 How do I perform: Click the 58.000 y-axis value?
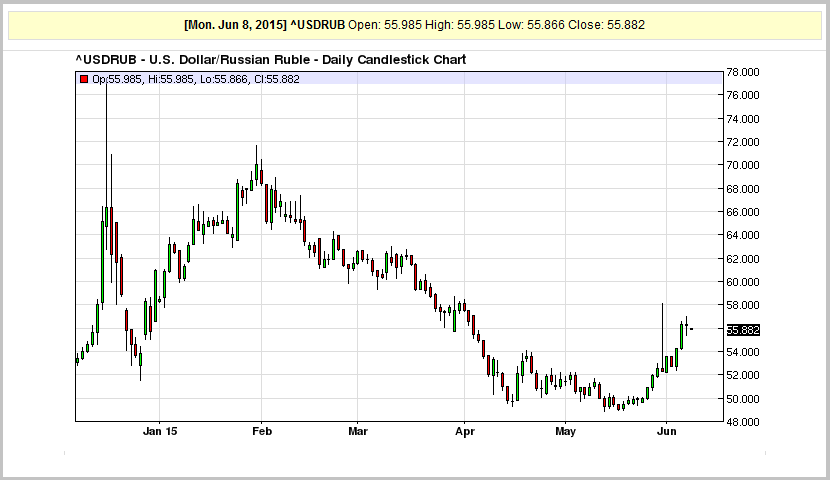tap(743, 305)
